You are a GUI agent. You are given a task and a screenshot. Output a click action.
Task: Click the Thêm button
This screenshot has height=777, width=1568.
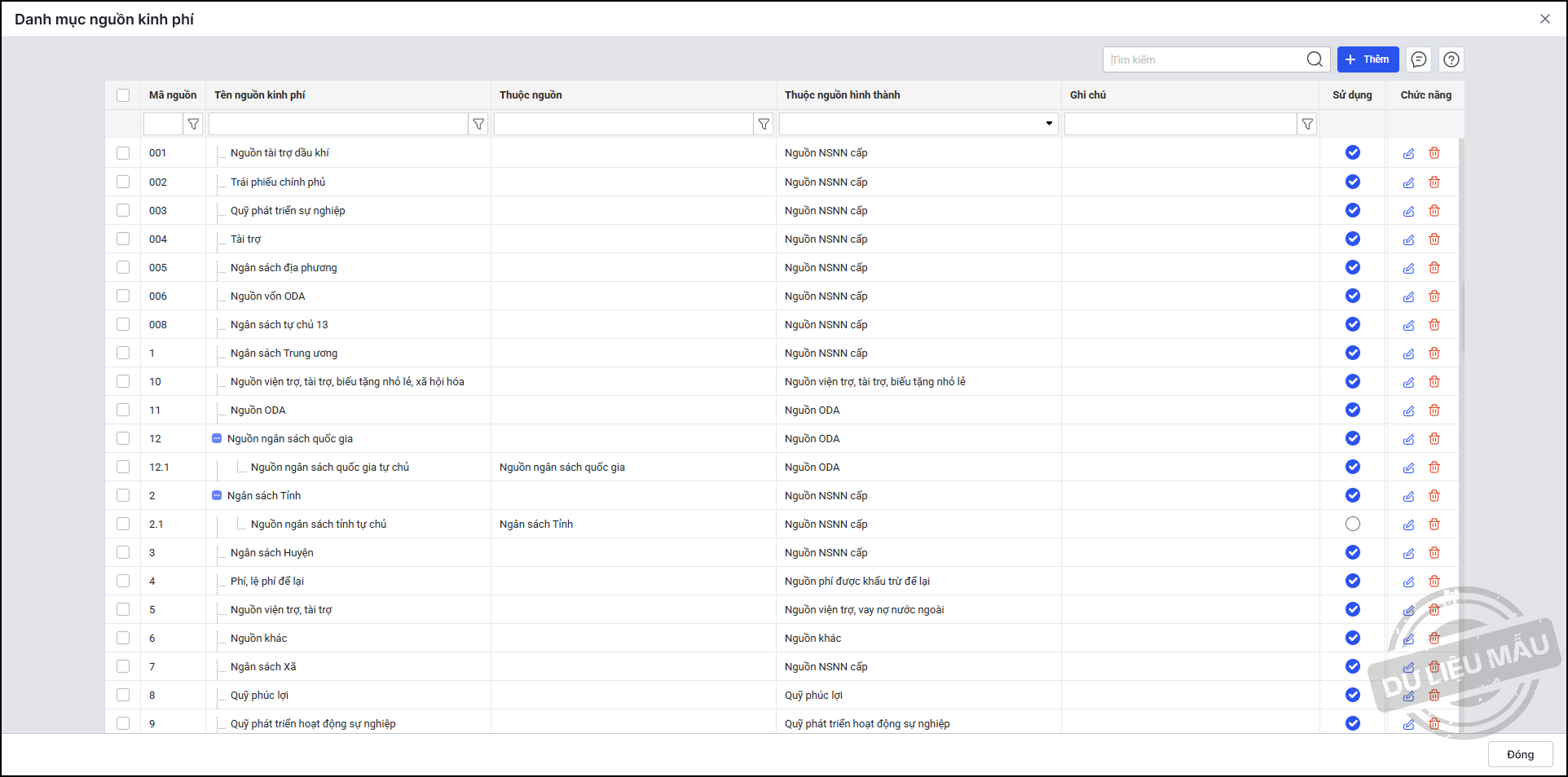click(1368, 59)
